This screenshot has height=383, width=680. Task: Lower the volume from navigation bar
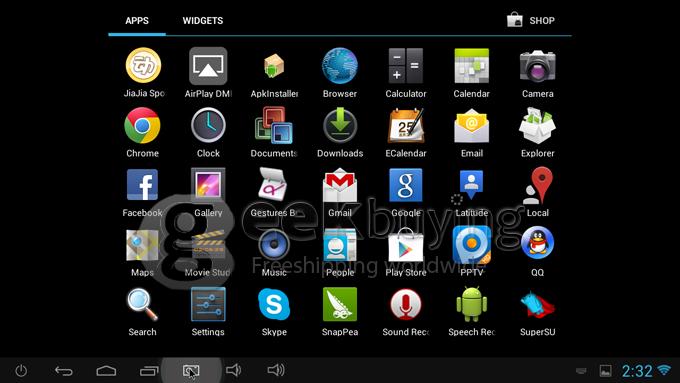[x=233, y=370]
